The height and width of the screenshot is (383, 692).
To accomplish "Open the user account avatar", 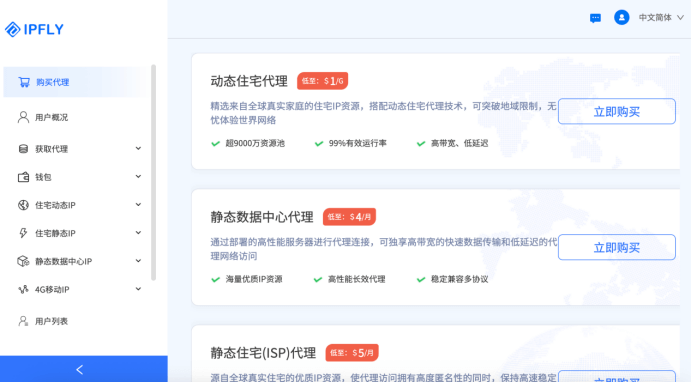I will pyautogui.click(x=621, y=18).
